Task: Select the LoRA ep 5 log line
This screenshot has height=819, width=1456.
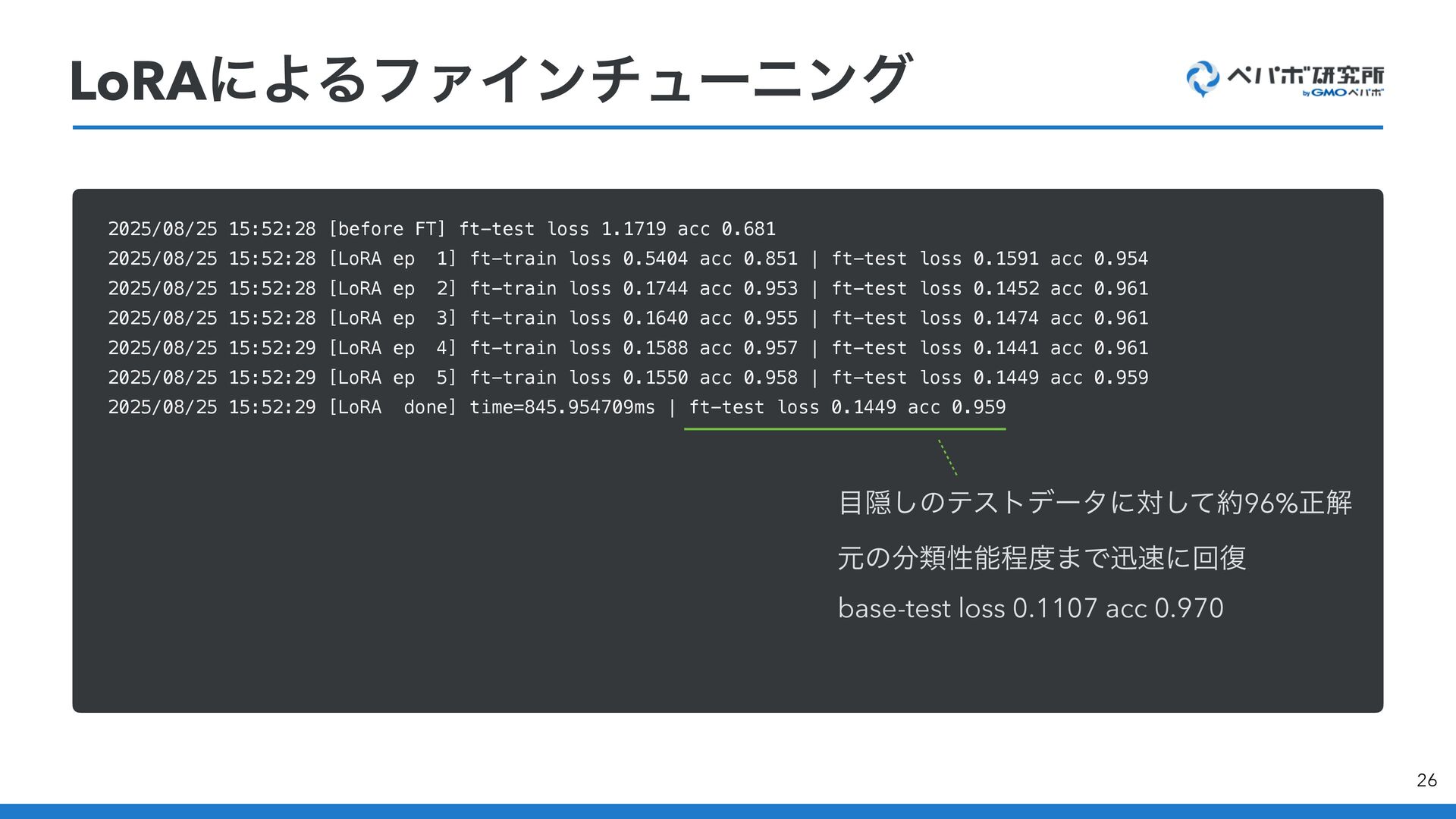Action: pos(628,378)
